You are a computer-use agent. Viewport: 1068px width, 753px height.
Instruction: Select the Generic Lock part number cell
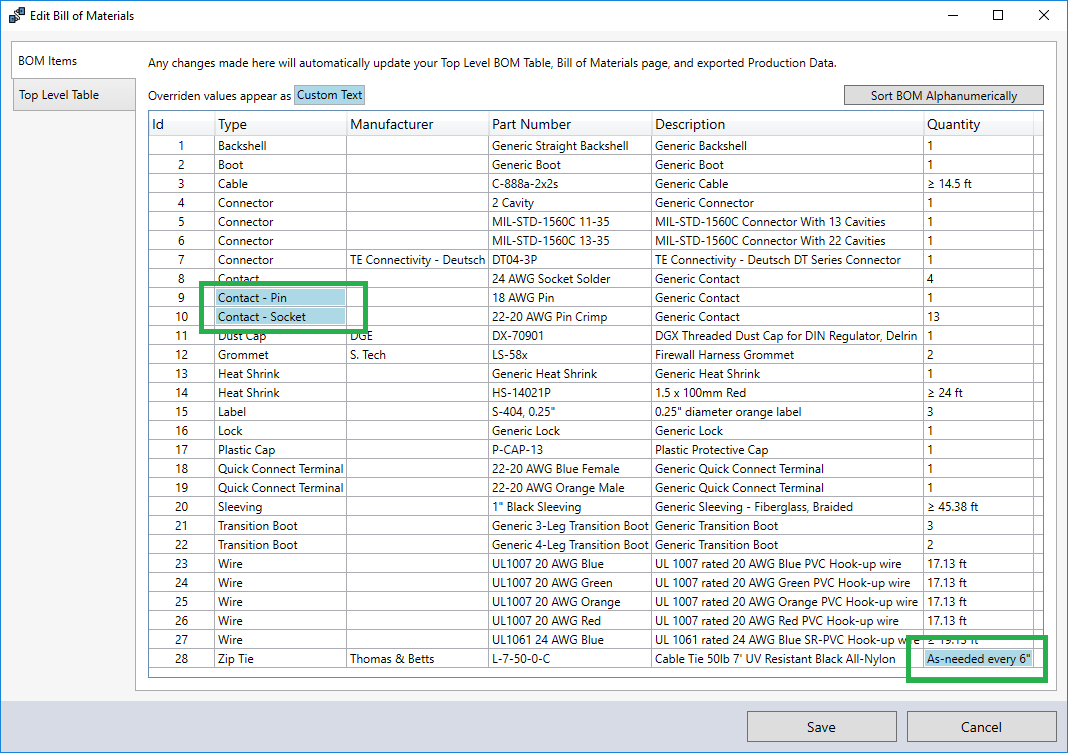[570, 431]
